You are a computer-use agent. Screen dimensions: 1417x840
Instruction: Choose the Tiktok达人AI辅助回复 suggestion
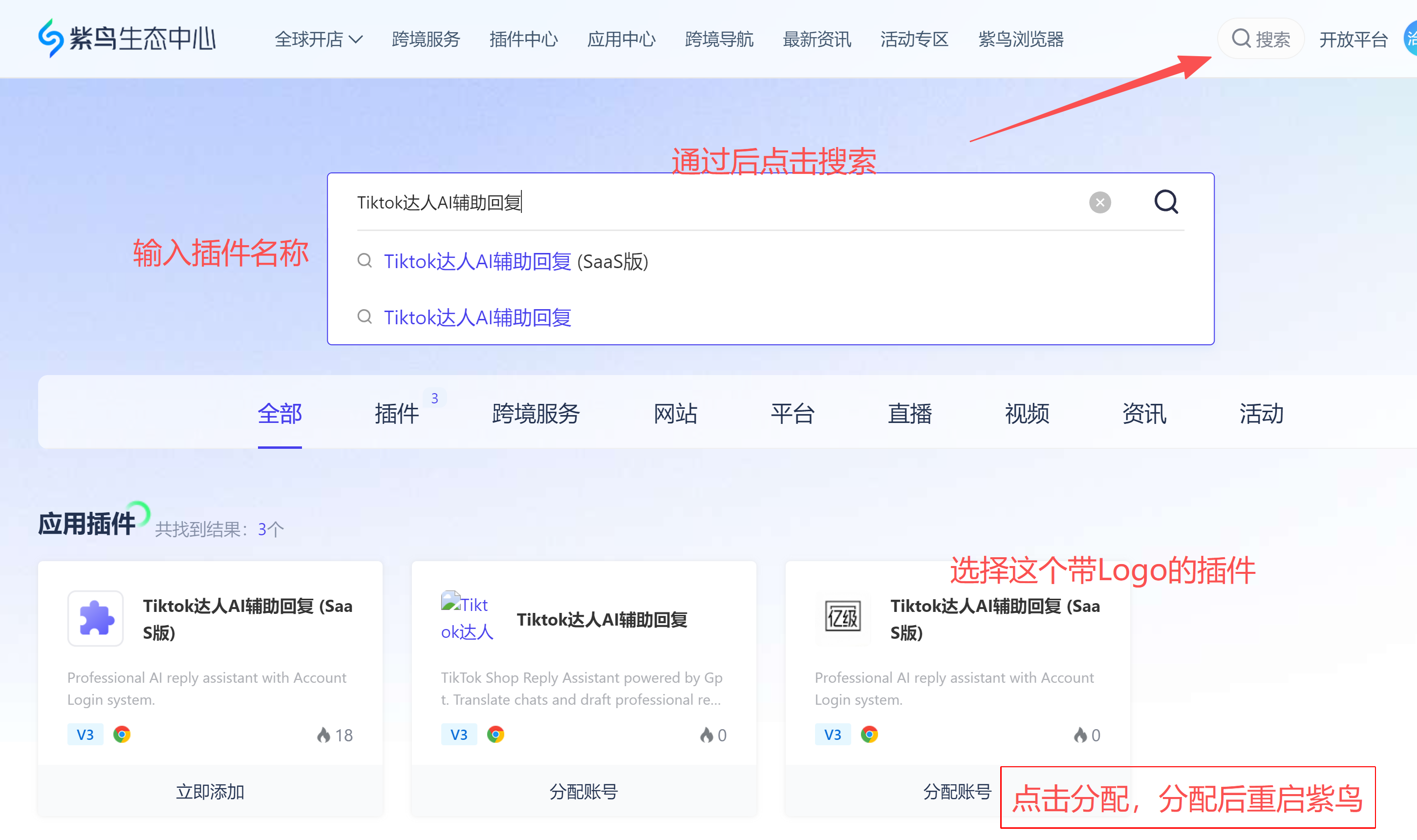(x=477, y=317)
